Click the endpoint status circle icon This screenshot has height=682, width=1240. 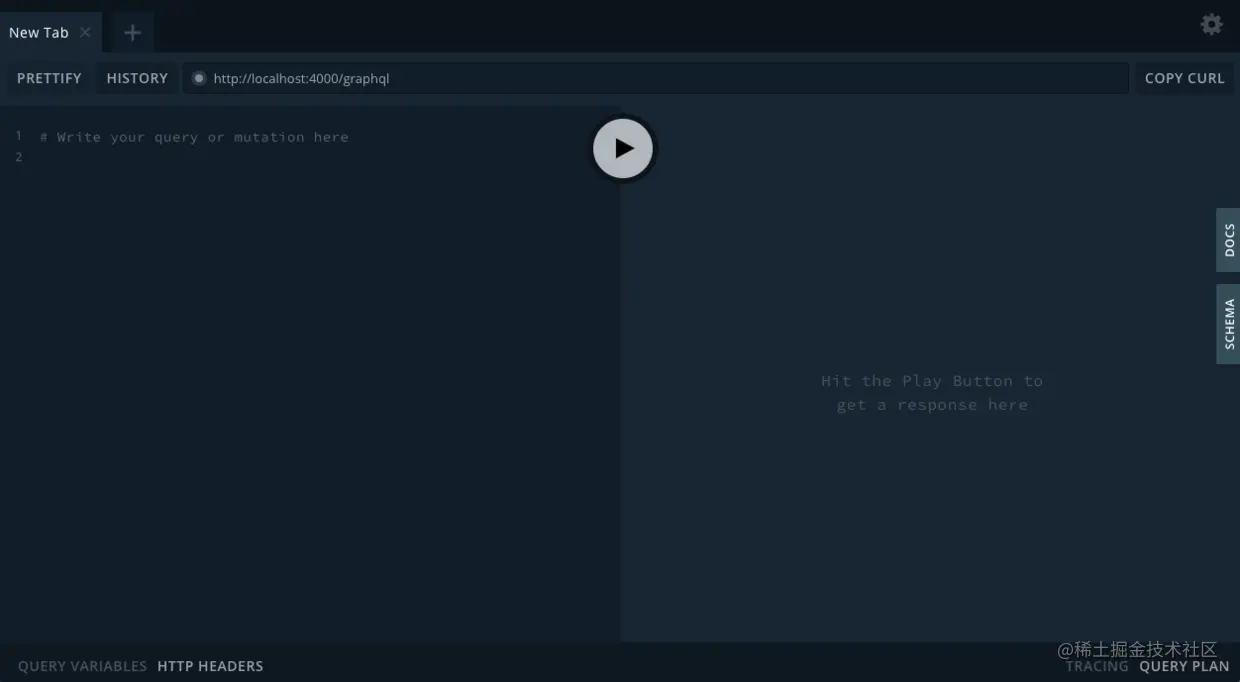click(x=199, y=78)
